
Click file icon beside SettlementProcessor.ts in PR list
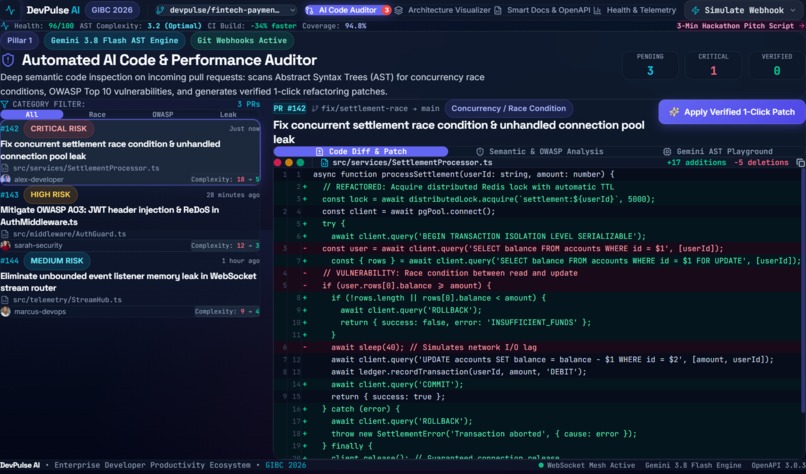5,168
